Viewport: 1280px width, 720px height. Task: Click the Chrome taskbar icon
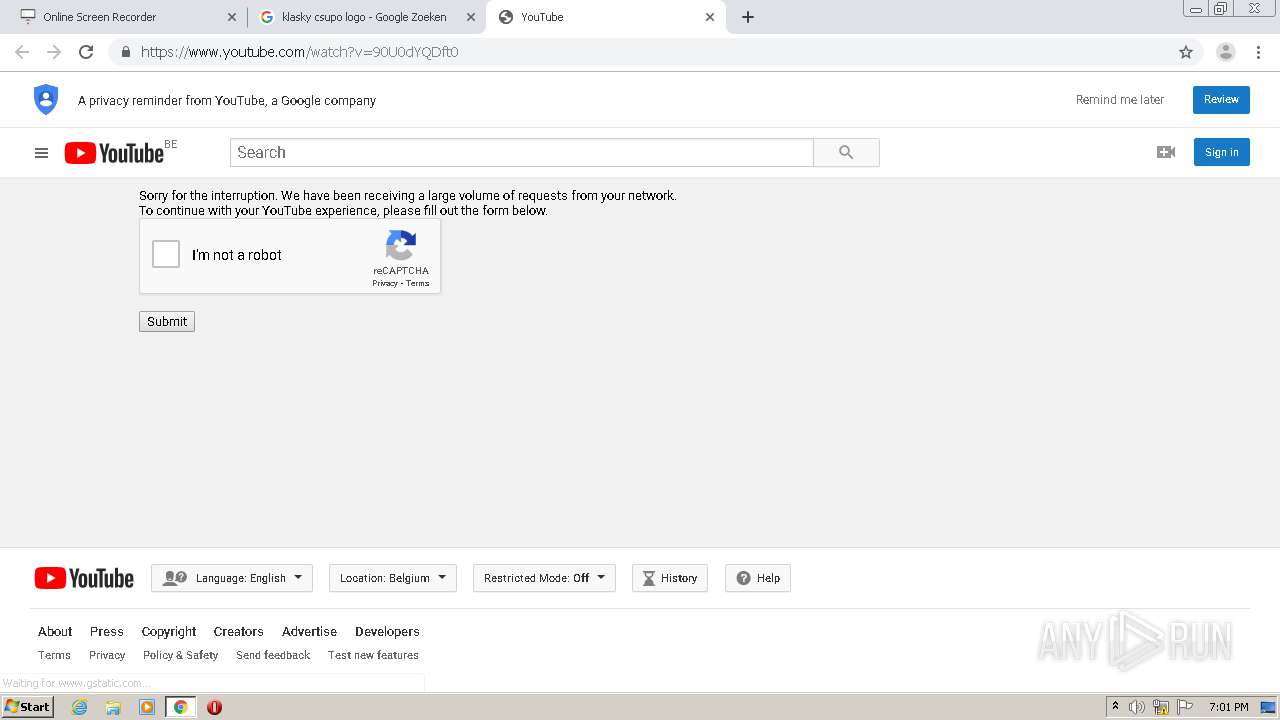(180, 707)
